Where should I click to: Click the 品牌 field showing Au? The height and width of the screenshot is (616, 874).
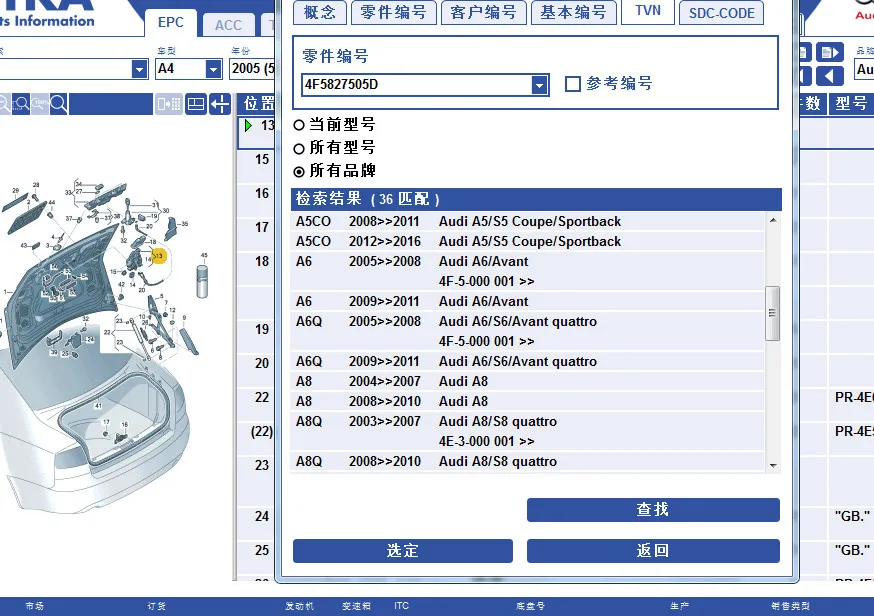tap(864, 69)
